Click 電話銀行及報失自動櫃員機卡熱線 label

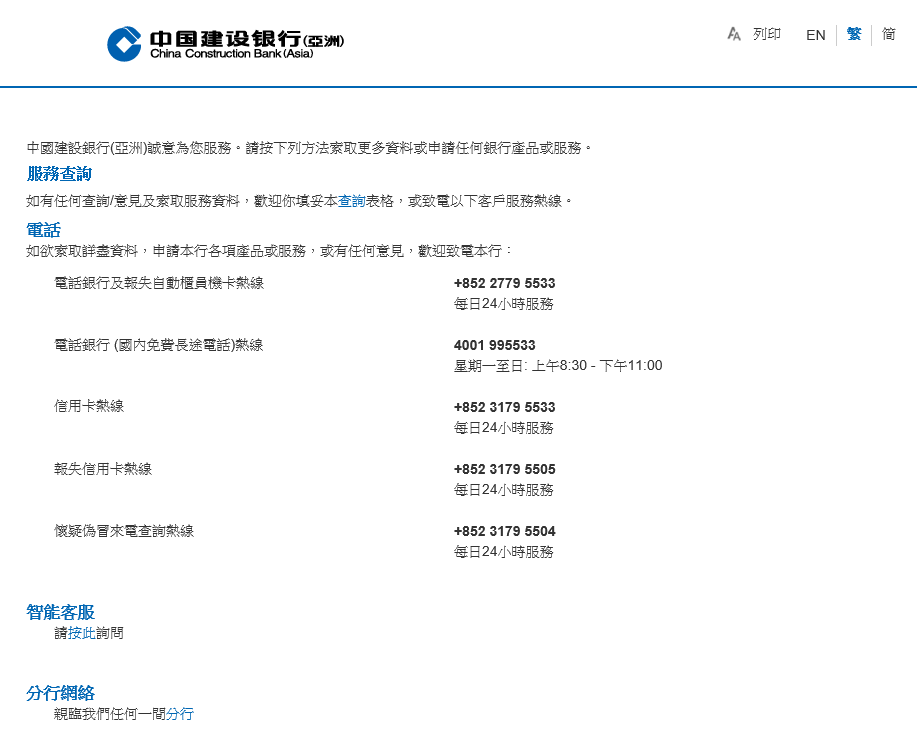[x=159, y=283]
